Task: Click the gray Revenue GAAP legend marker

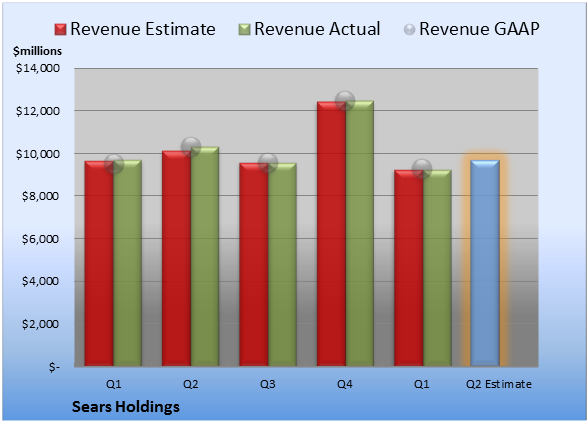Action: (x=409, y=29)
